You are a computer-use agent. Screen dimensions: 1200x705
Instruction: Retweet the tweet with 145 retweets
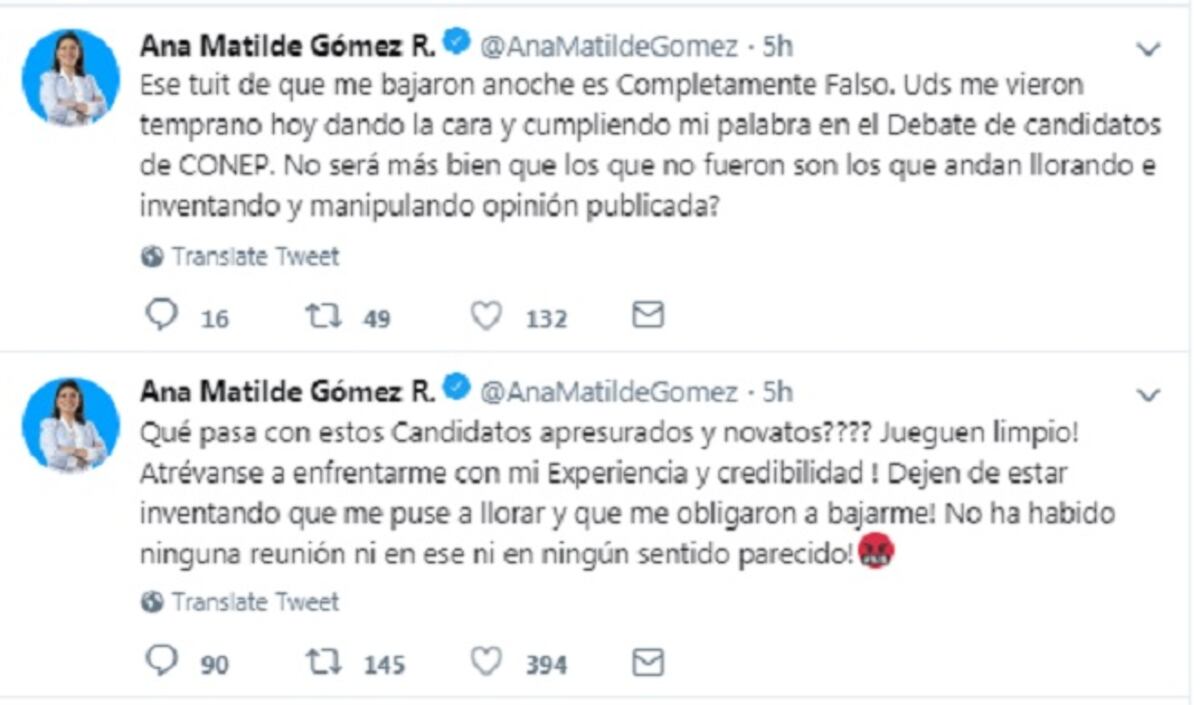(325, 661)
